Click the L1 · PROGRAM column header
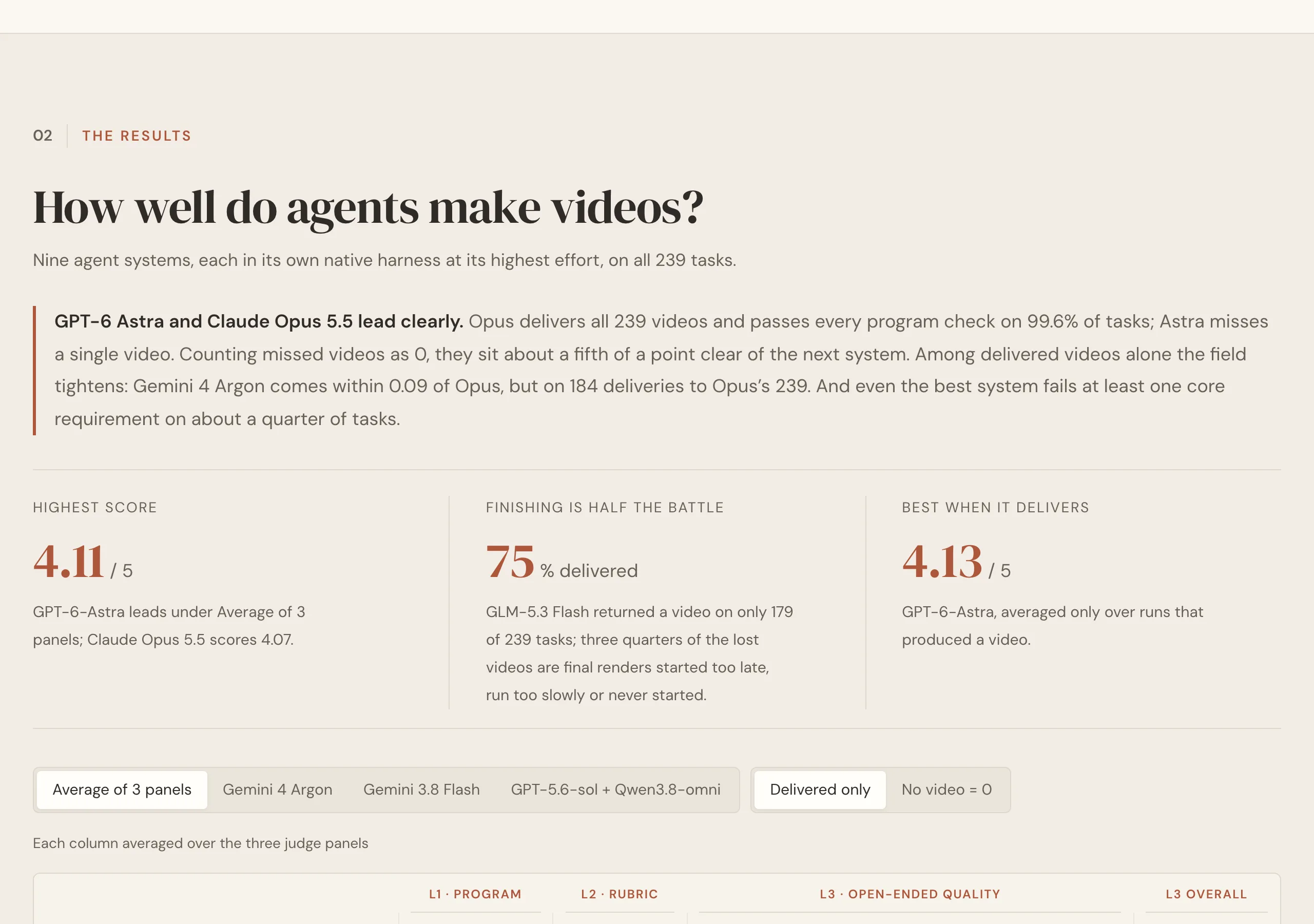The width and height of the screenshot is (1314, 924). pyautogui.click(x=475, y=894)
